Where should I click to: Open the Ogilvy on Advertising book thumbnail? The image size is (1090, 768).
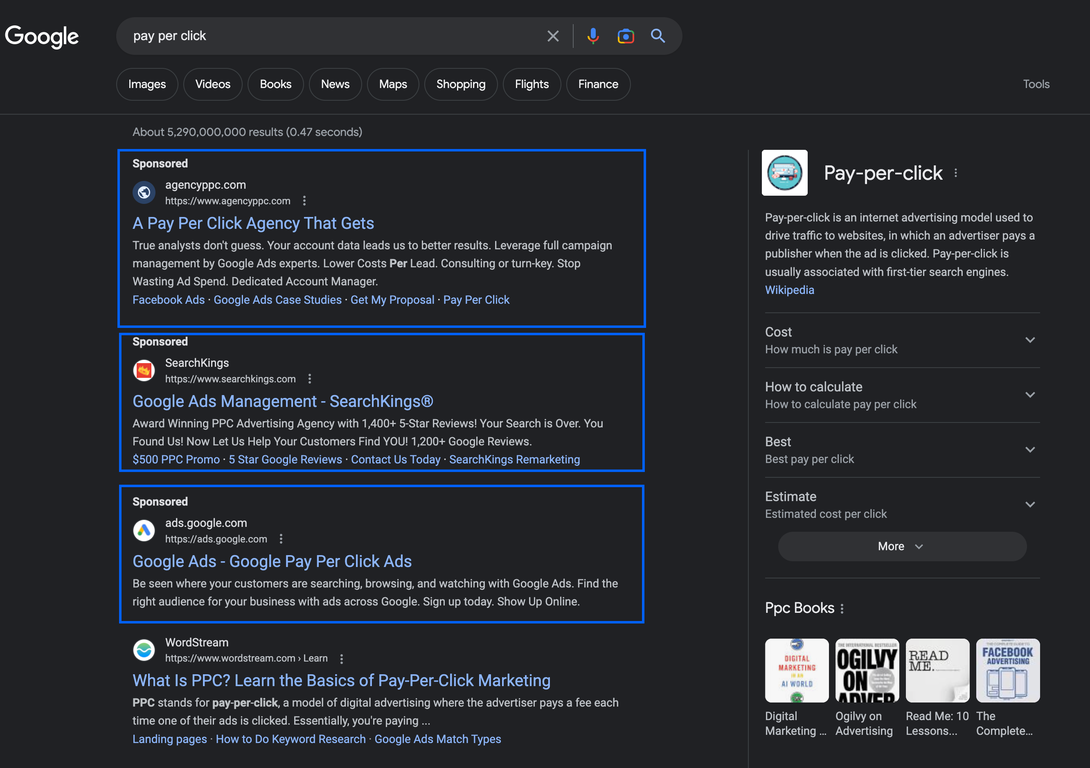coord(866,670)
